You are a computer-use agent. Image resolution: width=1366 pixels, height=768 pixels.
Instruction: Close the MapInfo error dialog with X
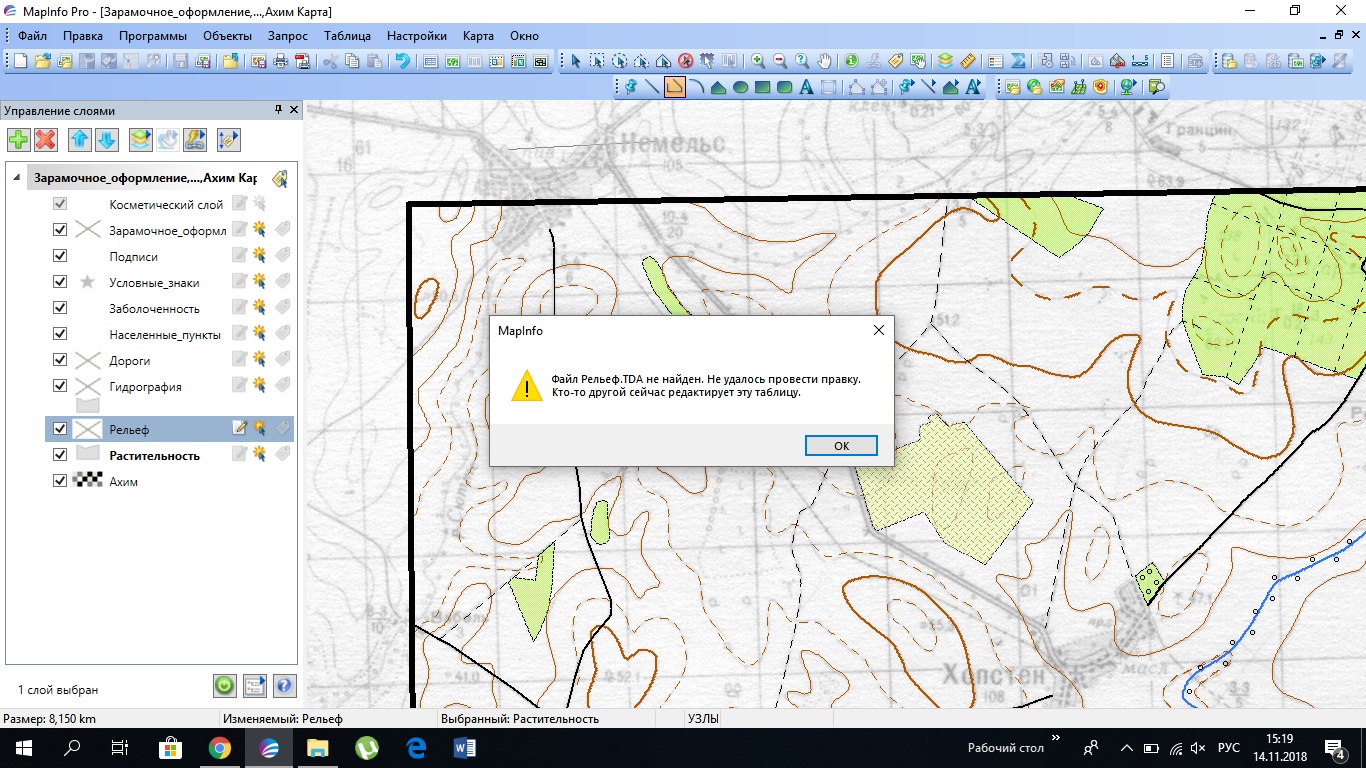[x=878, y=330]
